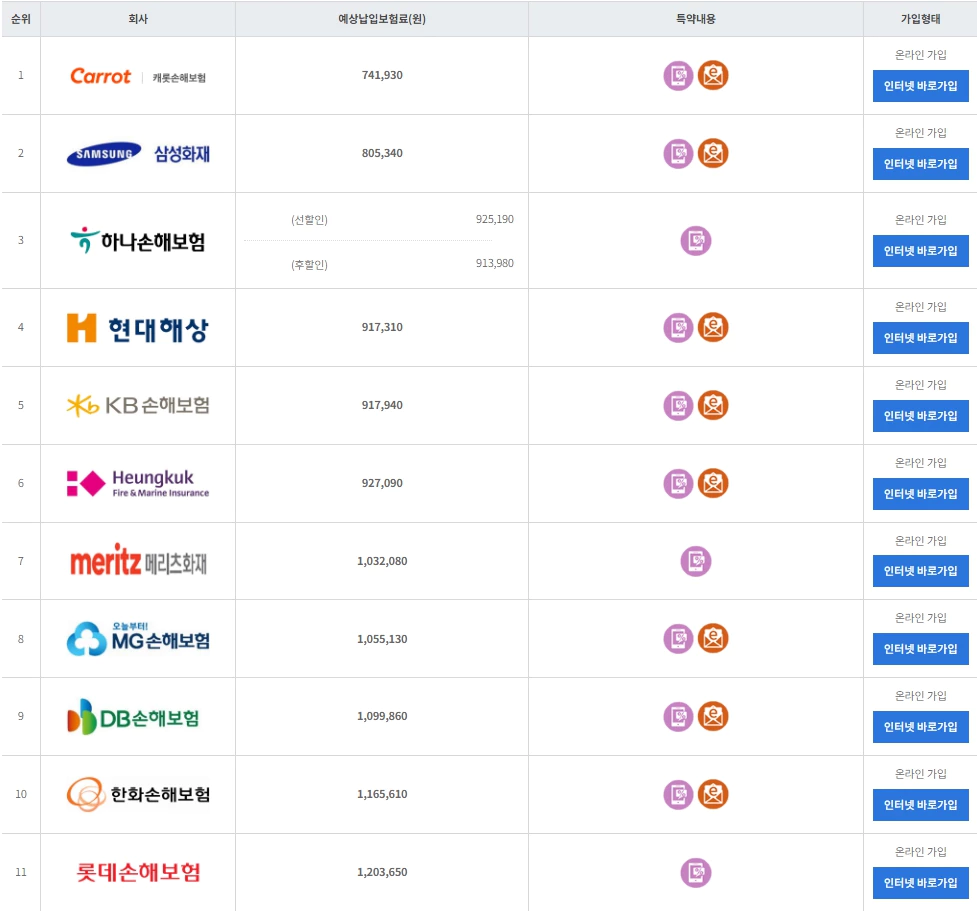
Task: Click the 특약내용 column header
Action: [x=695, y=19]
